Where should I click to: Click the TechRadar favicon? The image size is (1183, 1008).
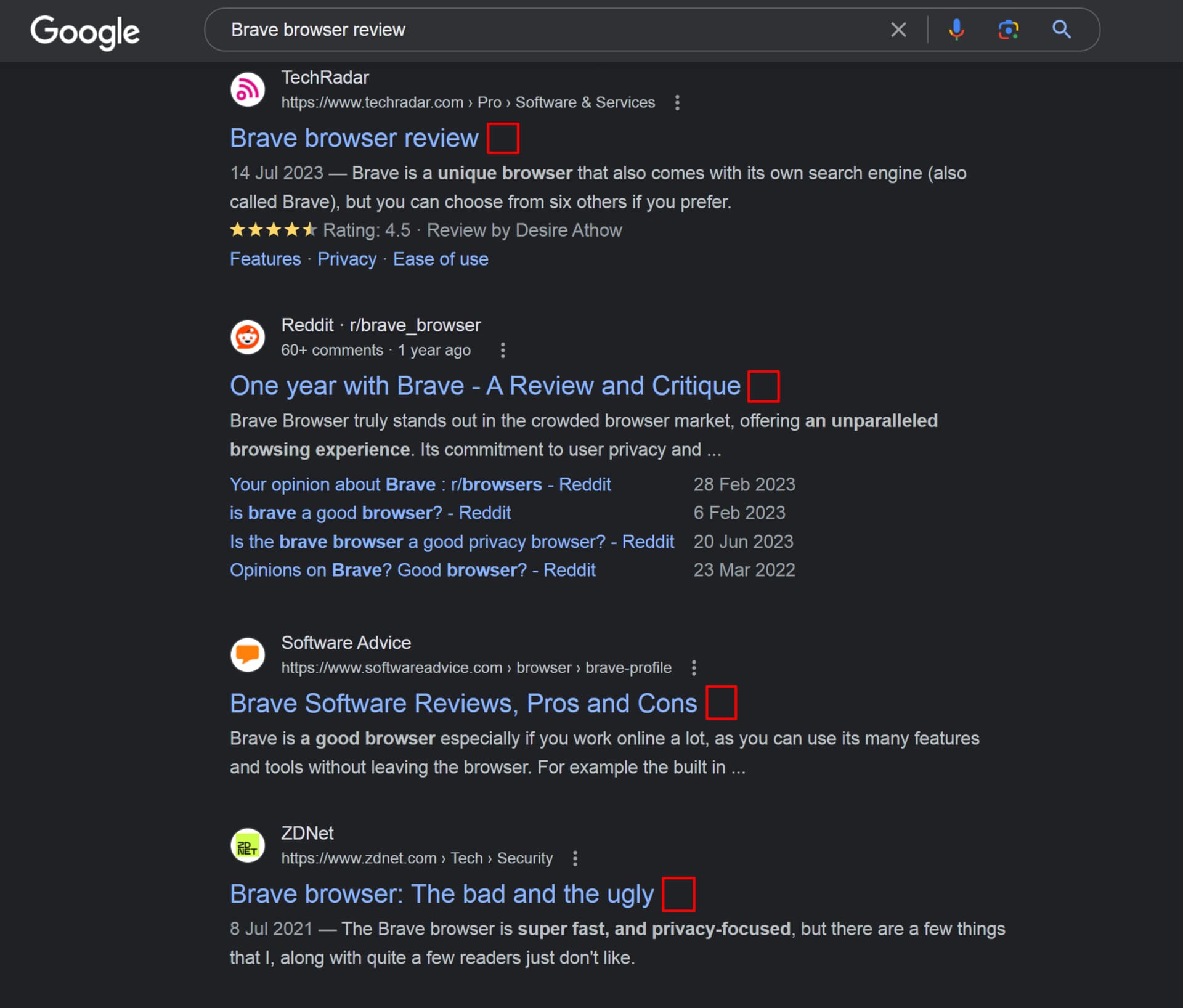point(248,90)
